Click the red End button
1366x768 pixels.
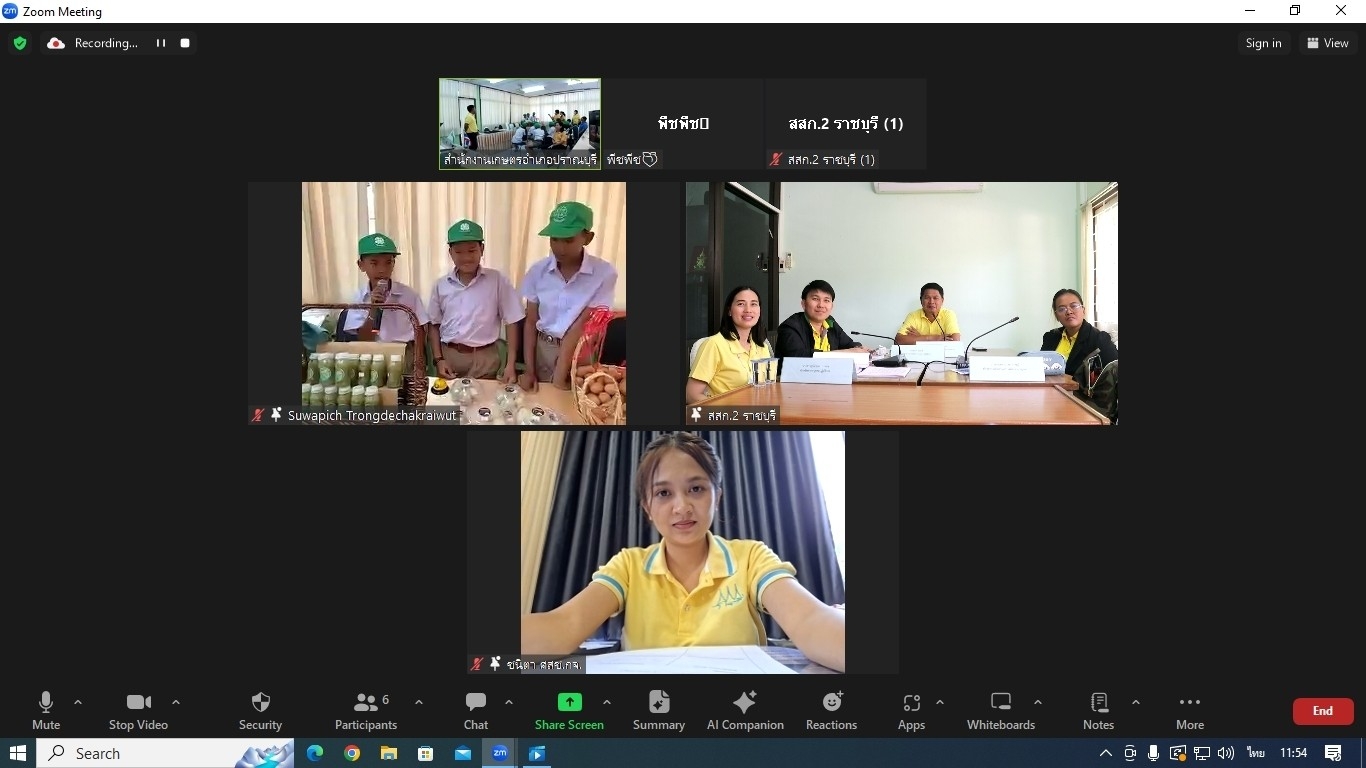[x=1322, y=711]
